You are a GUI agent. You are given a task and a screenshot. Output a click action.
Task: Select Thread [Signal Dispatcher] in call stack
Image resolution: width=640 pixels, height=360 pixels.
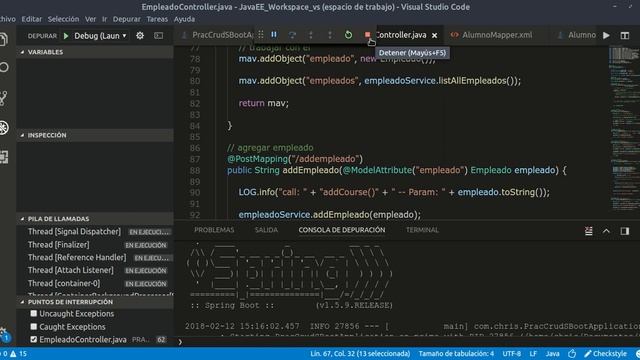click(95, 231)
